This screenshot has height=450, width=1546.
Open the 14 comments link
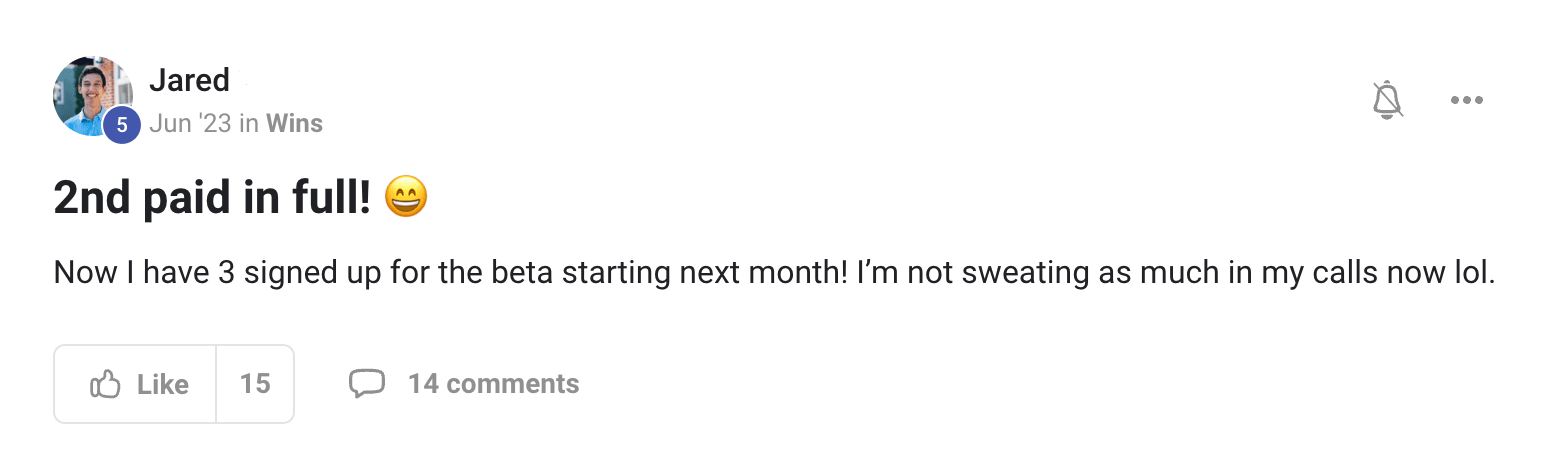click(x=493, y=384)
